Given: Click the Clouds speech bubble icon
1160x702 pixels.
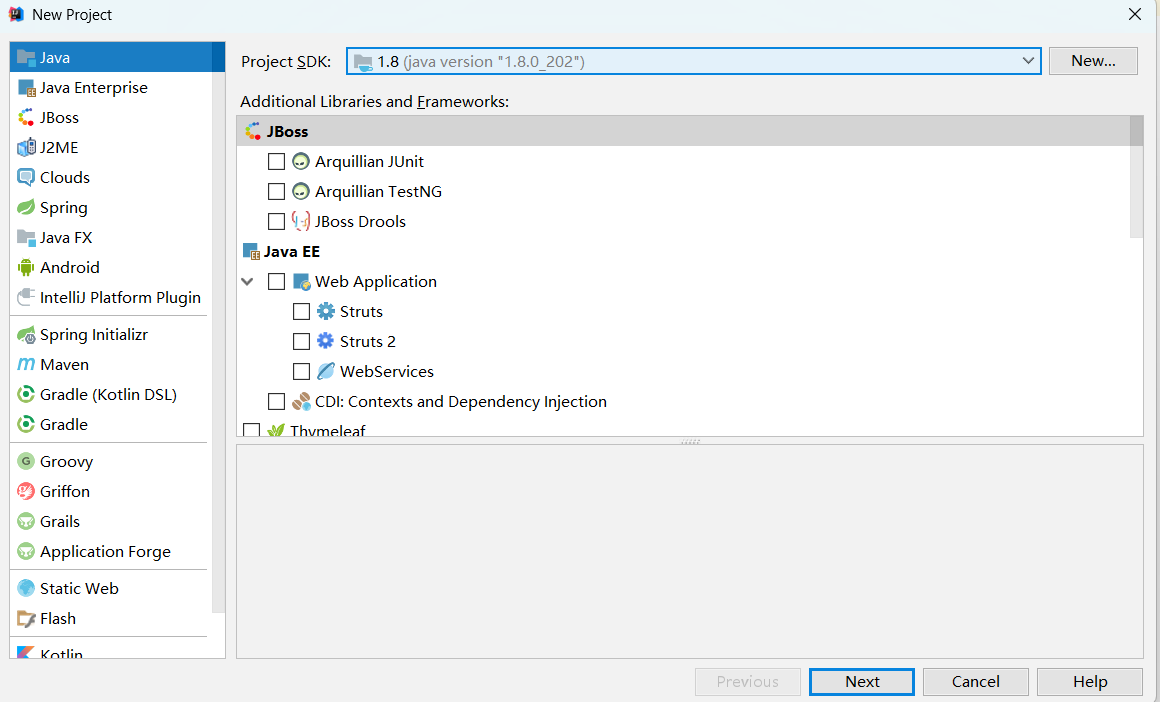Looking at the screenshot, I should point(26,178).
